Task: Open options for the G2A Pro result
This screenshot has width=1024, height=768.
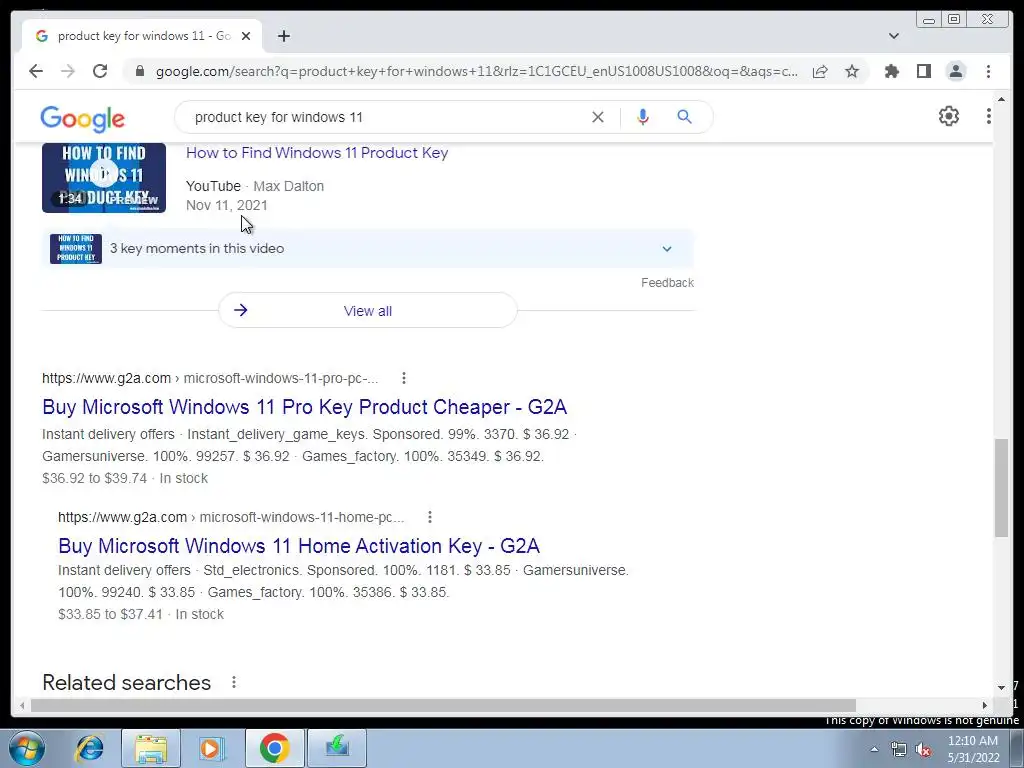Action: tap(404, 378)
